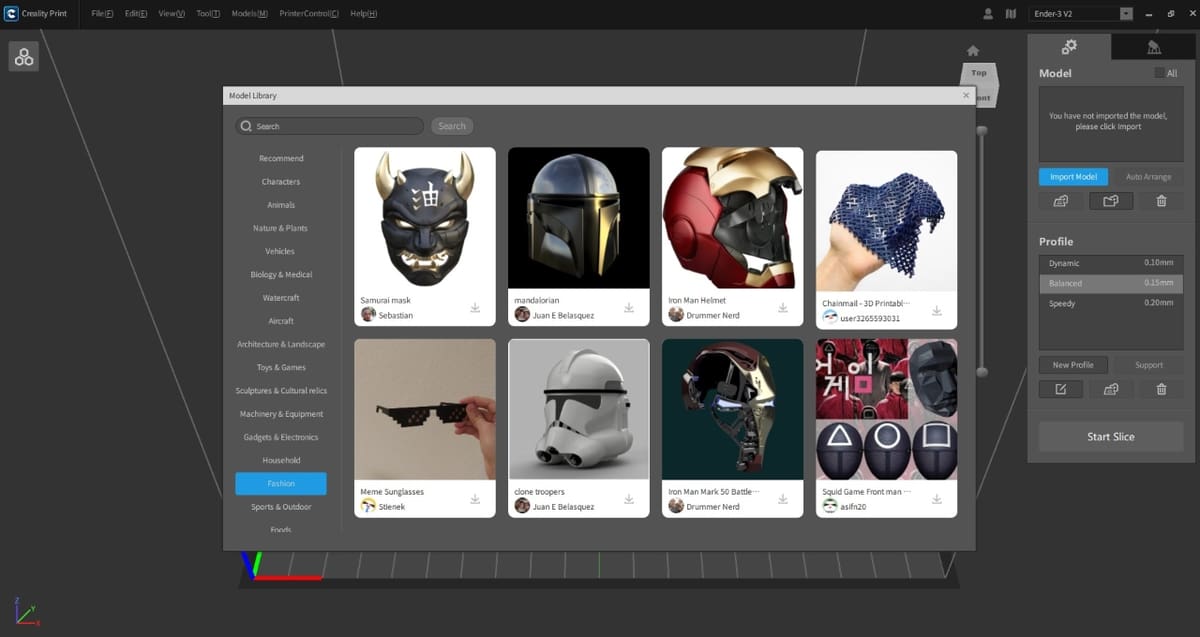Screen dimensions: 1200x637
Task: Click the Start Slice button
Action: tap(1111, 437)
